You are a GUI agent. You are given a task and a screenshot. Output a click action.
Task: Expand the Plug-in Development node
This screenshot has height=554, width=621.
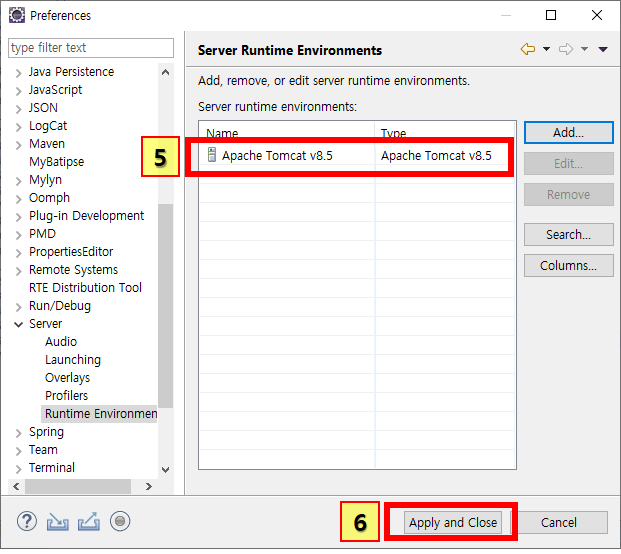coord(18,217)
